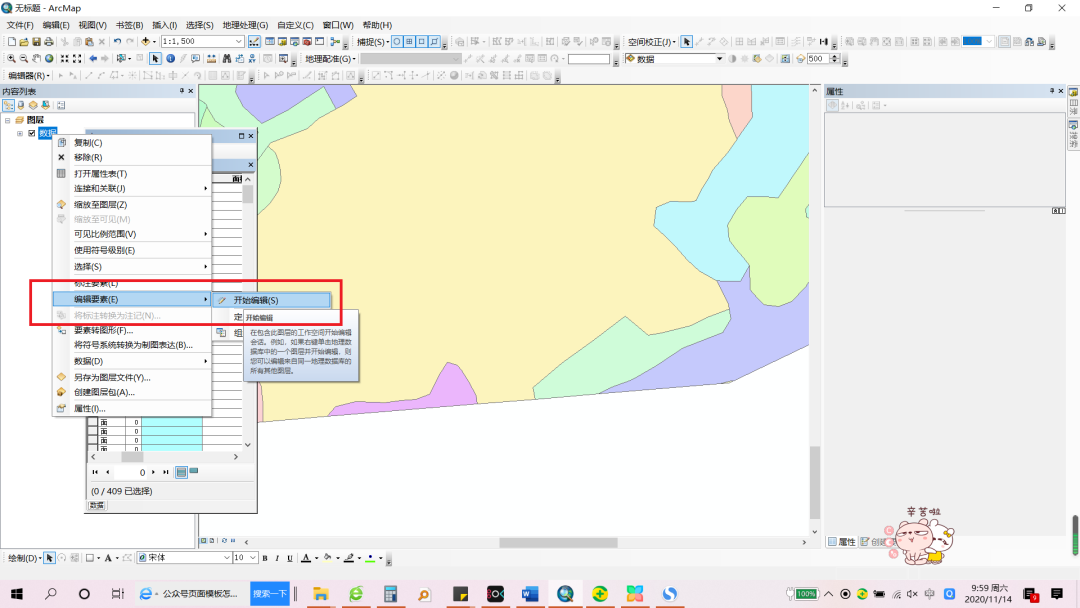Screen dimensions: 1080x608
Task: Click List By Selection icon in table of contents
Action: [45, 105]
